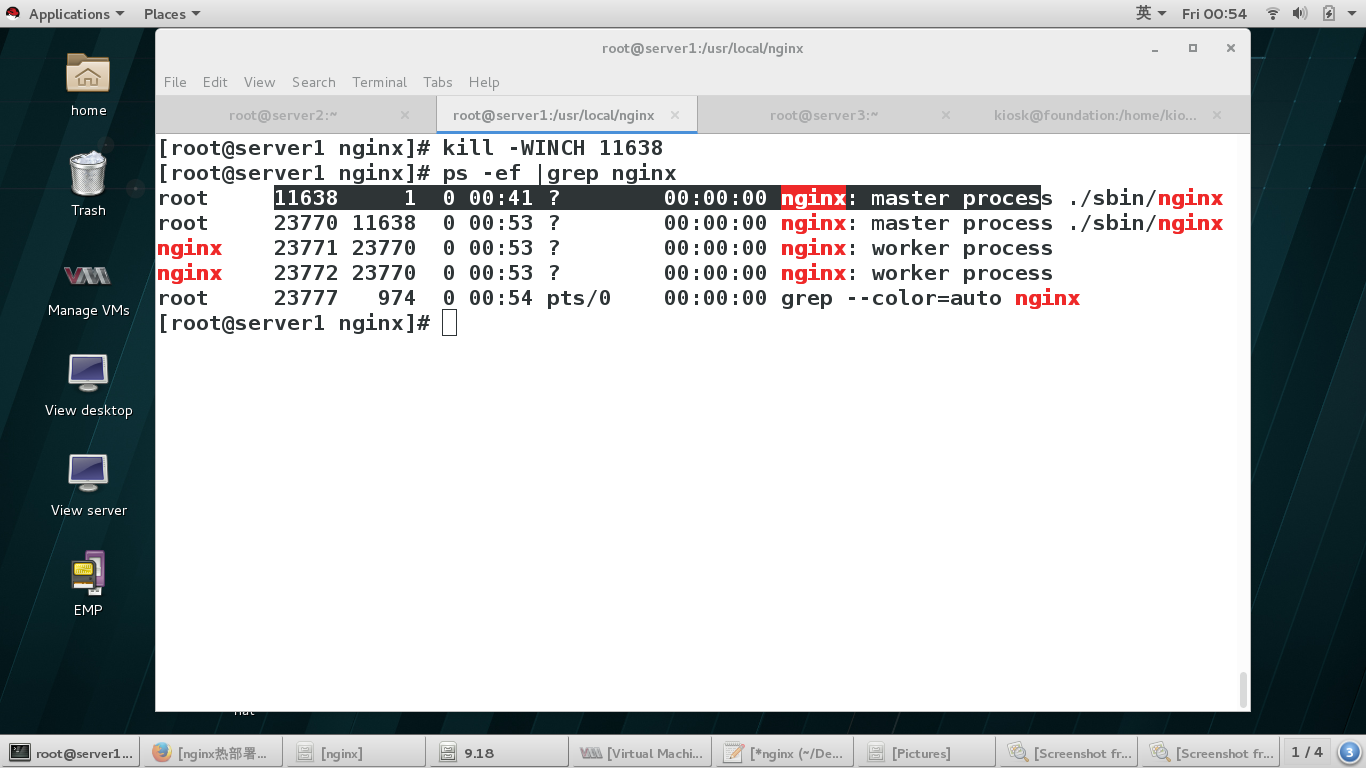Open the Tabs menu
This screenshot has height=768, width=1366.
point(438,82)
